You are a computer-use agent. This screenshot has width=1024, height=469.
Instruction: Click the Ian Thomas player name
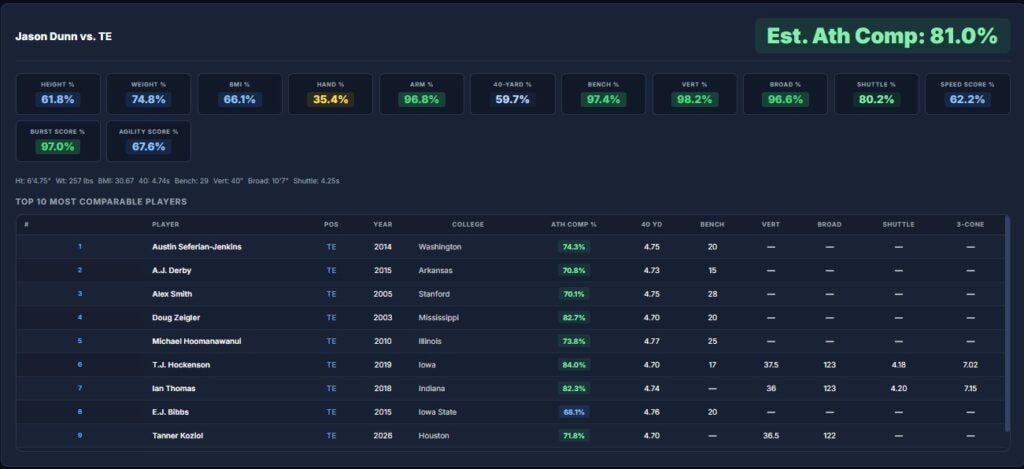(x=174, y=388)
